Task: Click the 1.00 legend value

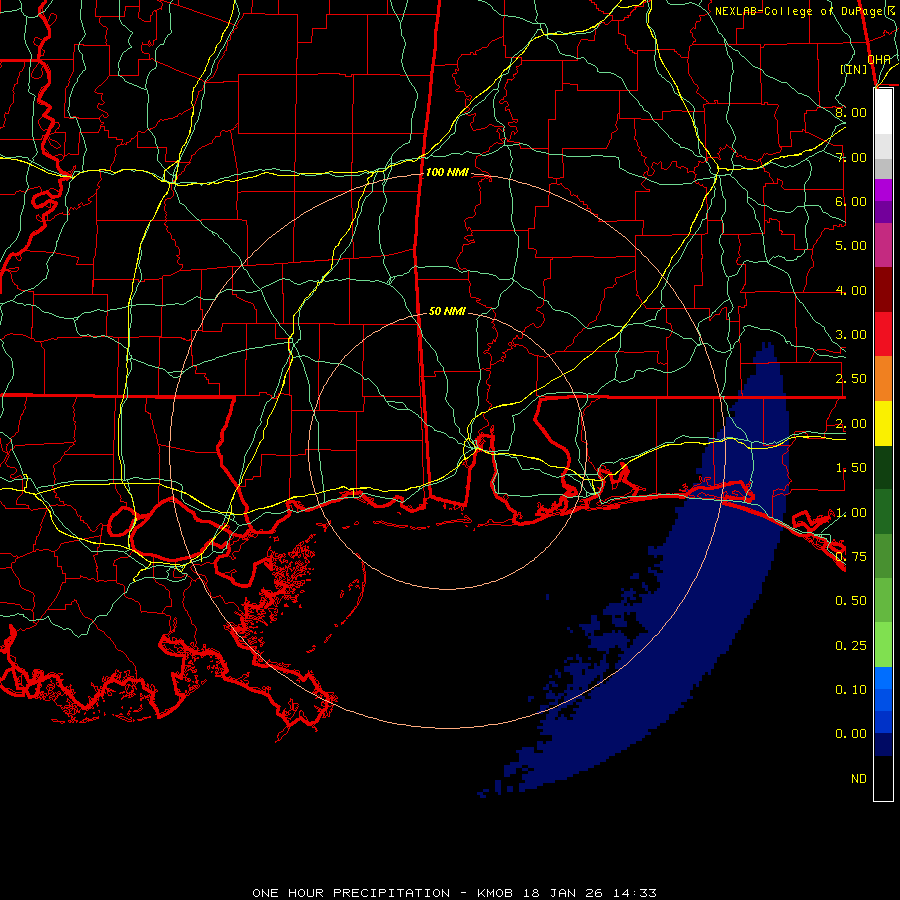Action: 851,513
